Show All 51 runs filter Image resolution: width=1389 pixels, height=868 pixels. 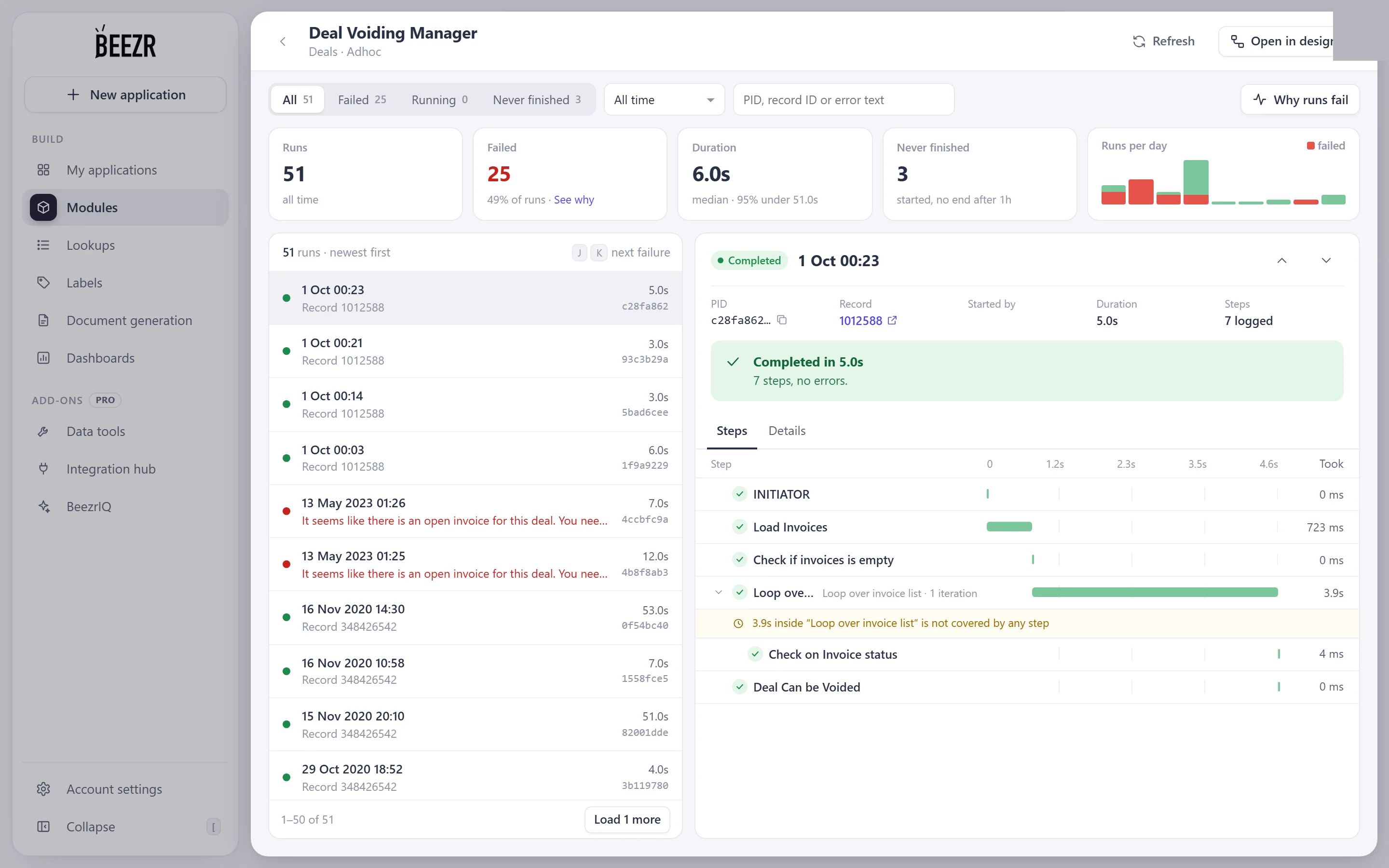coord(297,100)
